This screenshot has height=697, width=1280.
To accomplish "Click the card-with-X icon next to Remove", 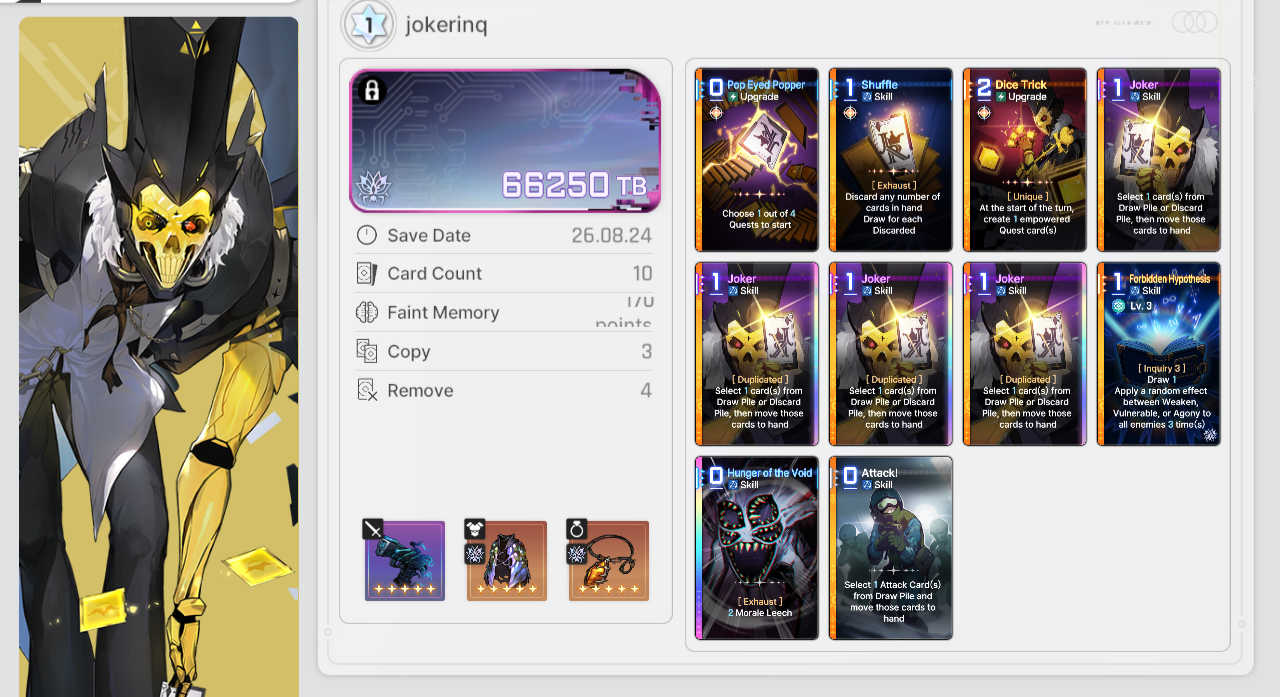I will [x=367, y=390].
